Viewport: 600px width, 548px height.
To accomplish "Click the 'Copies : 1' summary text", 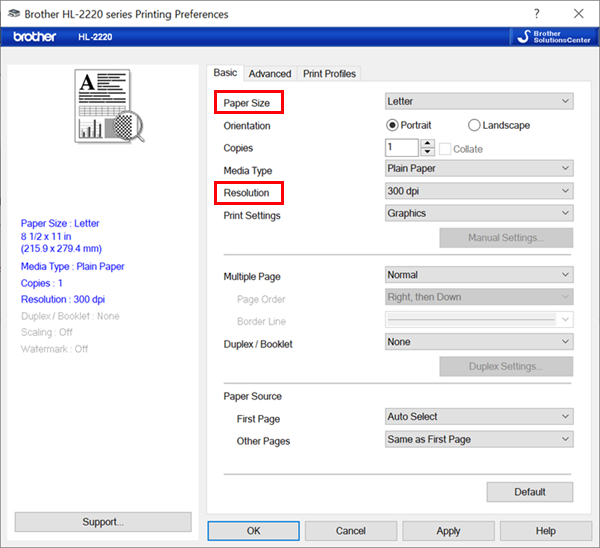I will click(x=42, y=283).
